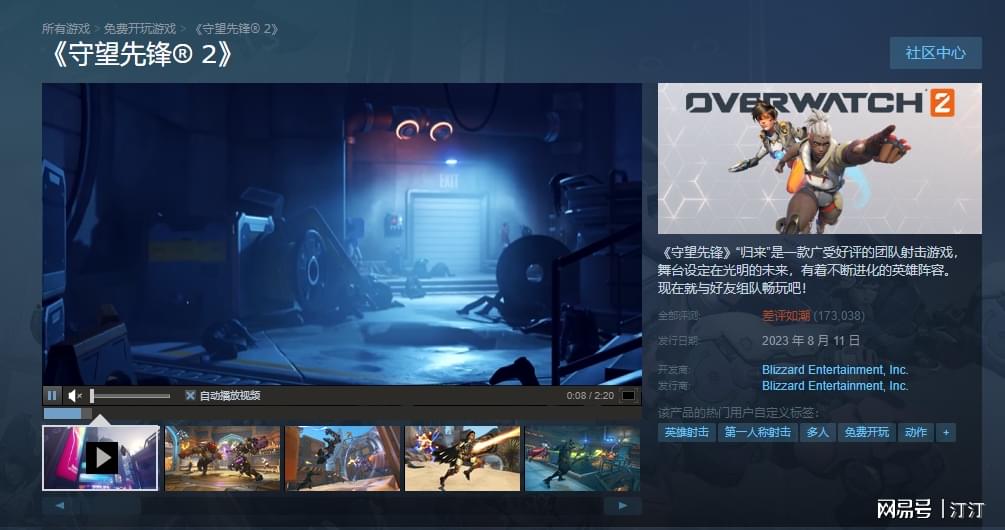Image resolution: width=1005 pixels, height=530 pixels.
Task: Go to 所有游戏 breadcrumb link
Action: (x=66, y=29)
